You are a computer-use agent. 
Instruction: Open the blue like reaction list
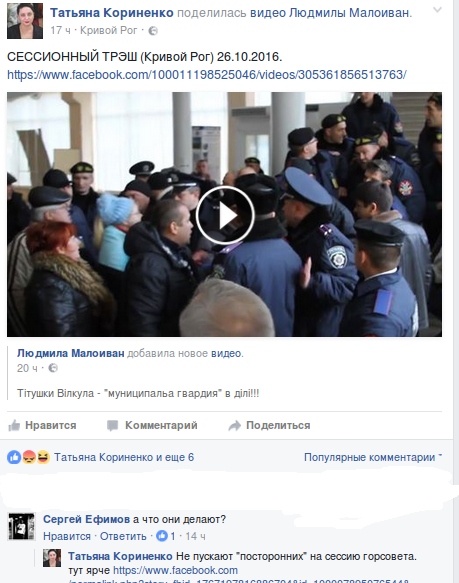pyautogui.click(x=14, y=457)
